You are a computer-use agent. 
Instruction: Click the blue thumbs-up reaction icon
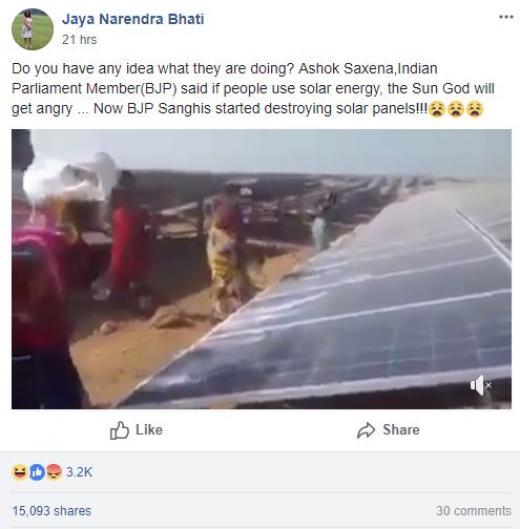[37, 472]
